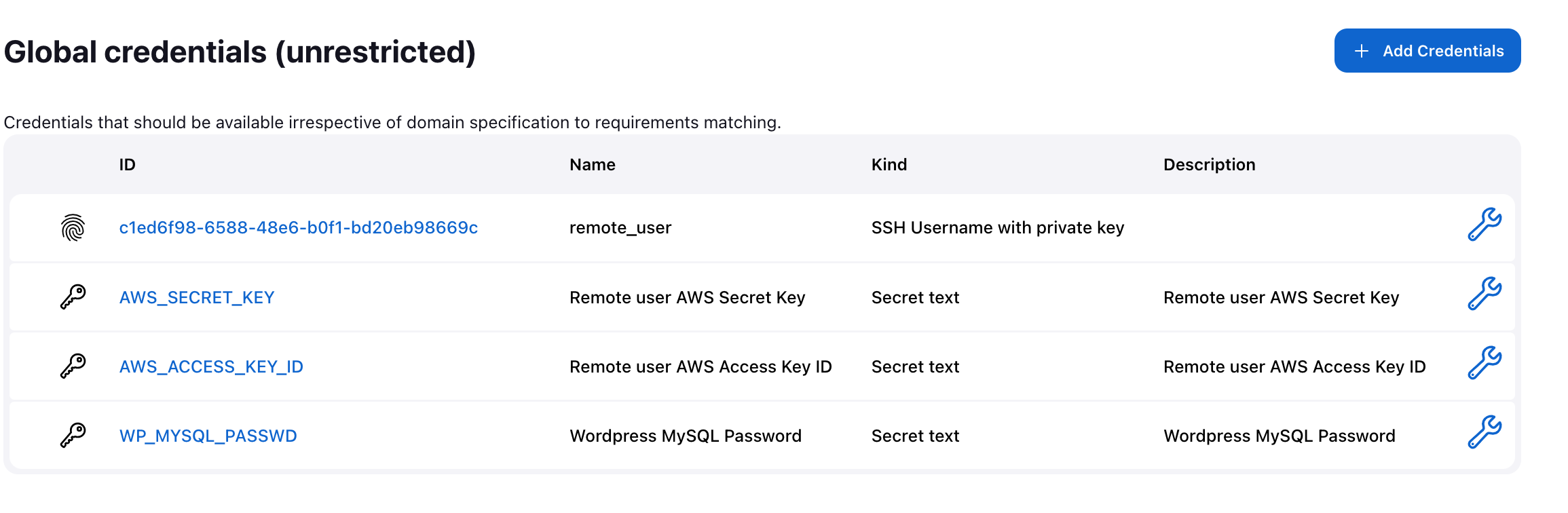Open the AWS_ACCESS_KEY_ID credential link

coord(211,367)
